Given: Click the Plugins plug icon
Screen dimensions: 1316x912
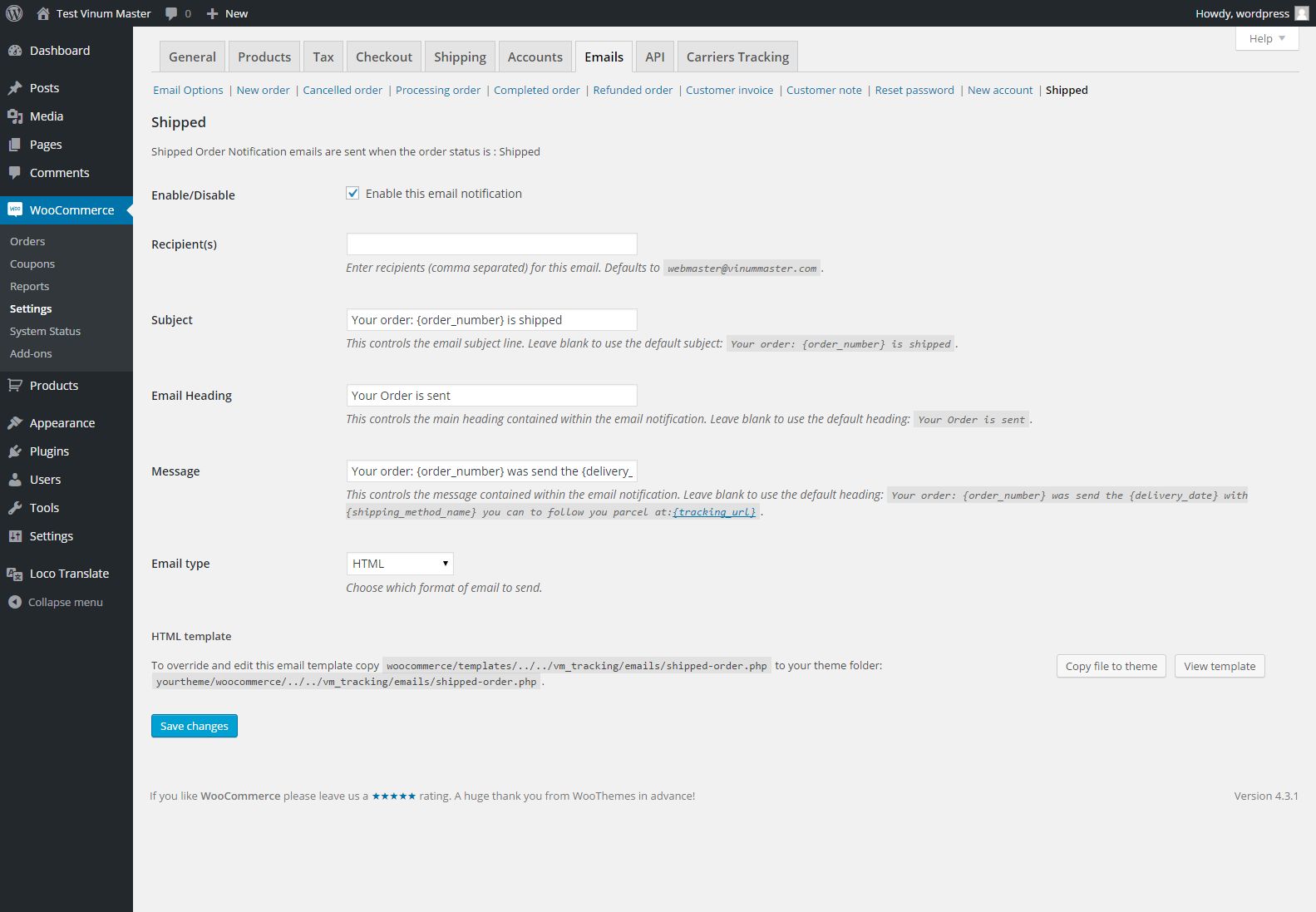Looking at the screenshot, I should (15, 451).
